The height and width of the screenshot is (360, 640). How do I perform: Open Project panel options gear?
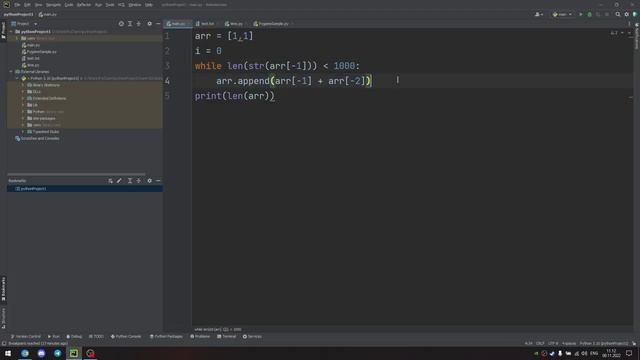[149, 24]
